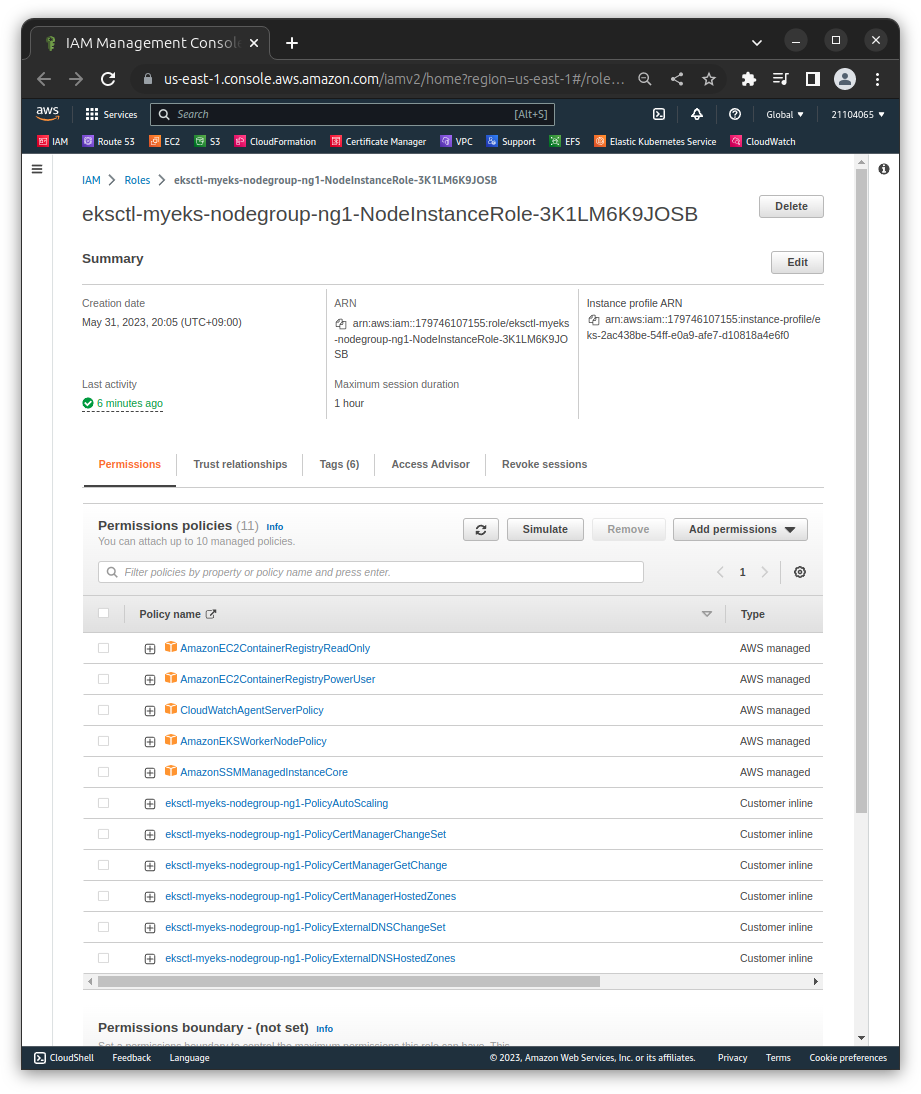Expand PolicyExternalDNSChangeSet details

[150, 928]
